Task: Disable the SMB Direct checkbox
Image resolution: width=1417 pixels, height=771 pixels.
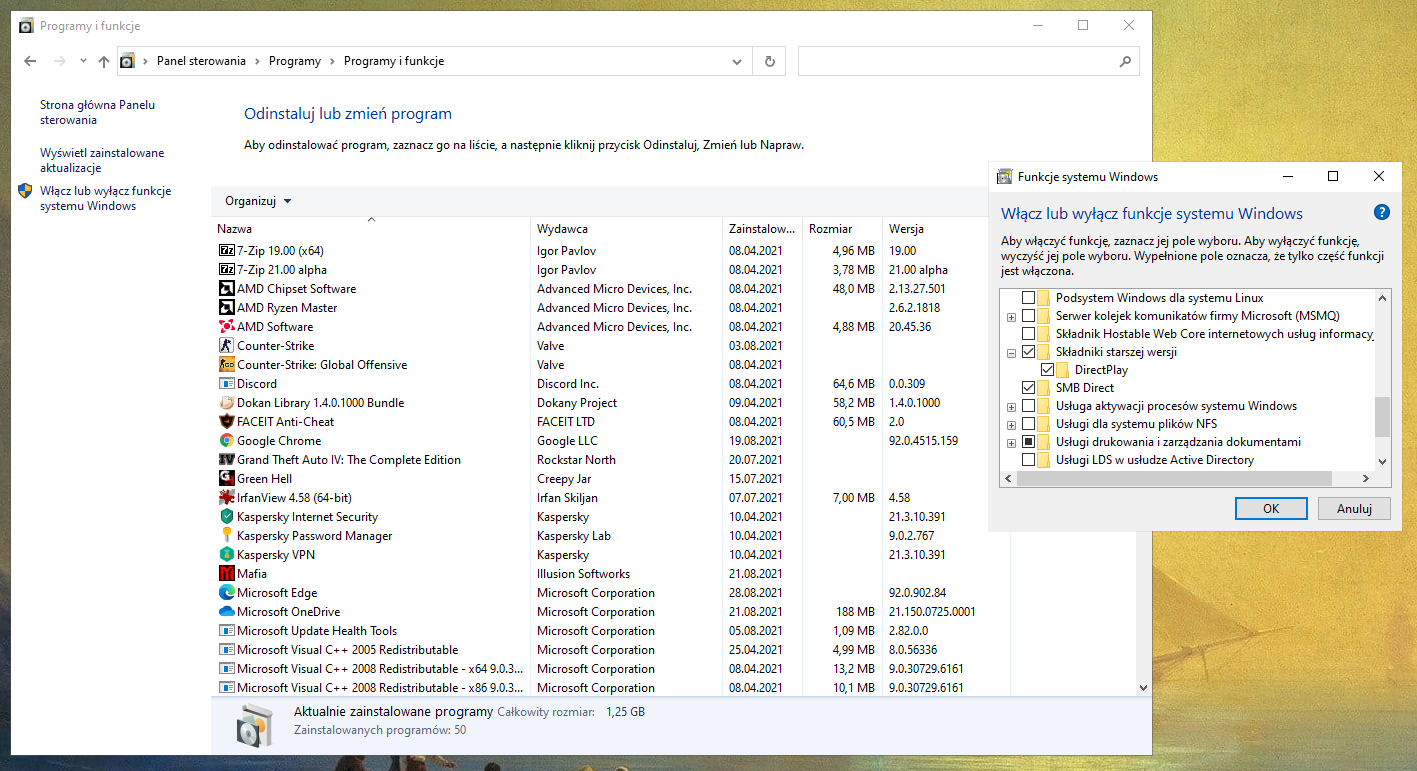Action: [1028, 388]
